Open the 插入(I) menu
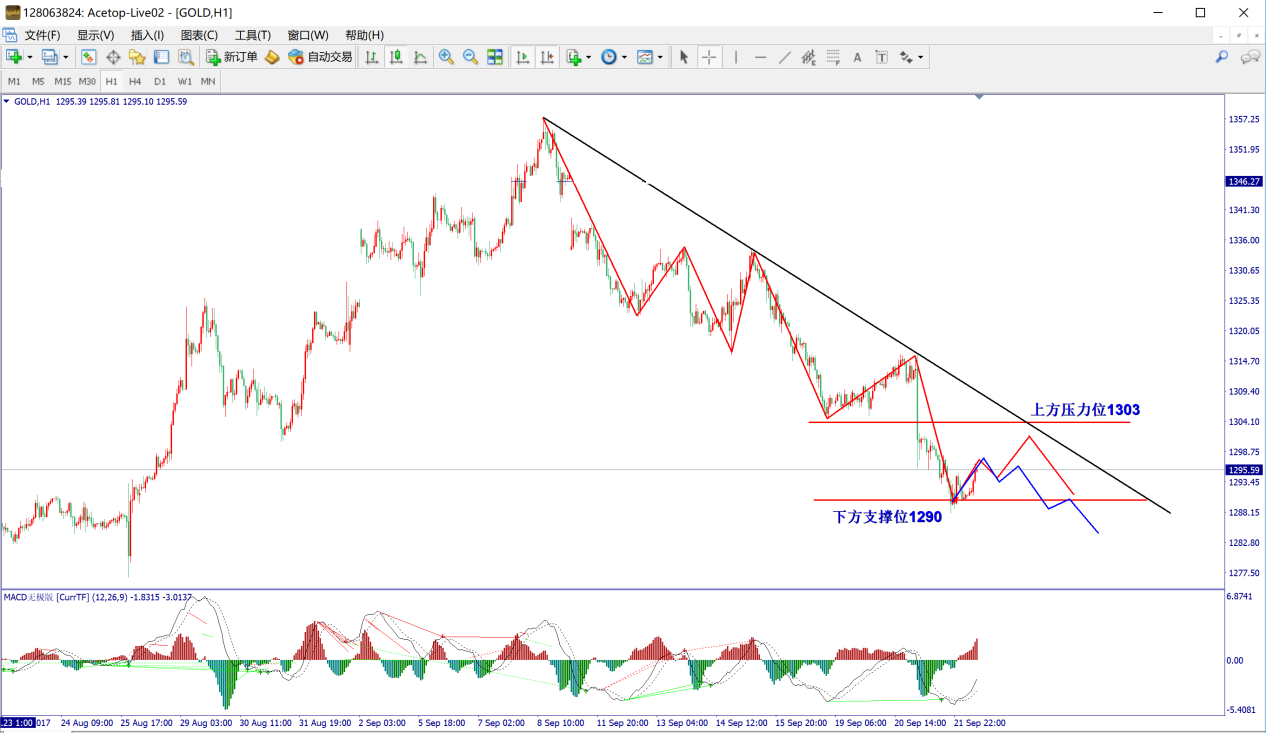1266x733 pixels. point(147,35)
